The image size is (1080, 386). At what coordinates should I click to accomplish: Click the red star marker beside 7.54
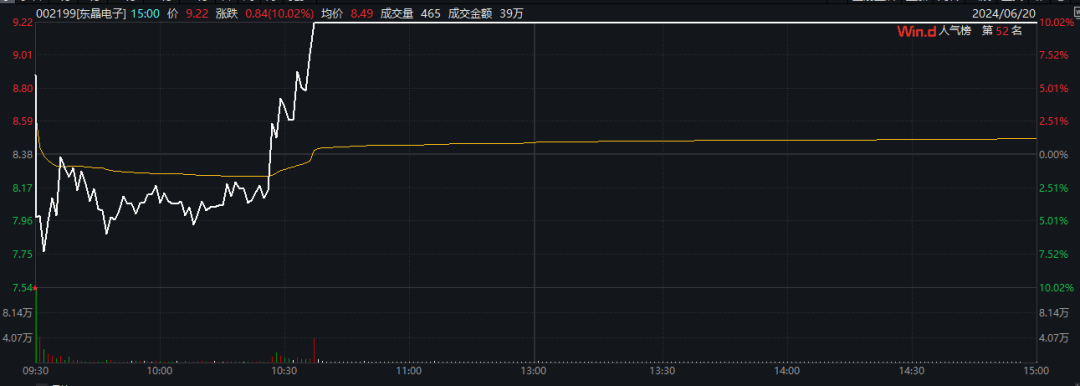[35, 287]
